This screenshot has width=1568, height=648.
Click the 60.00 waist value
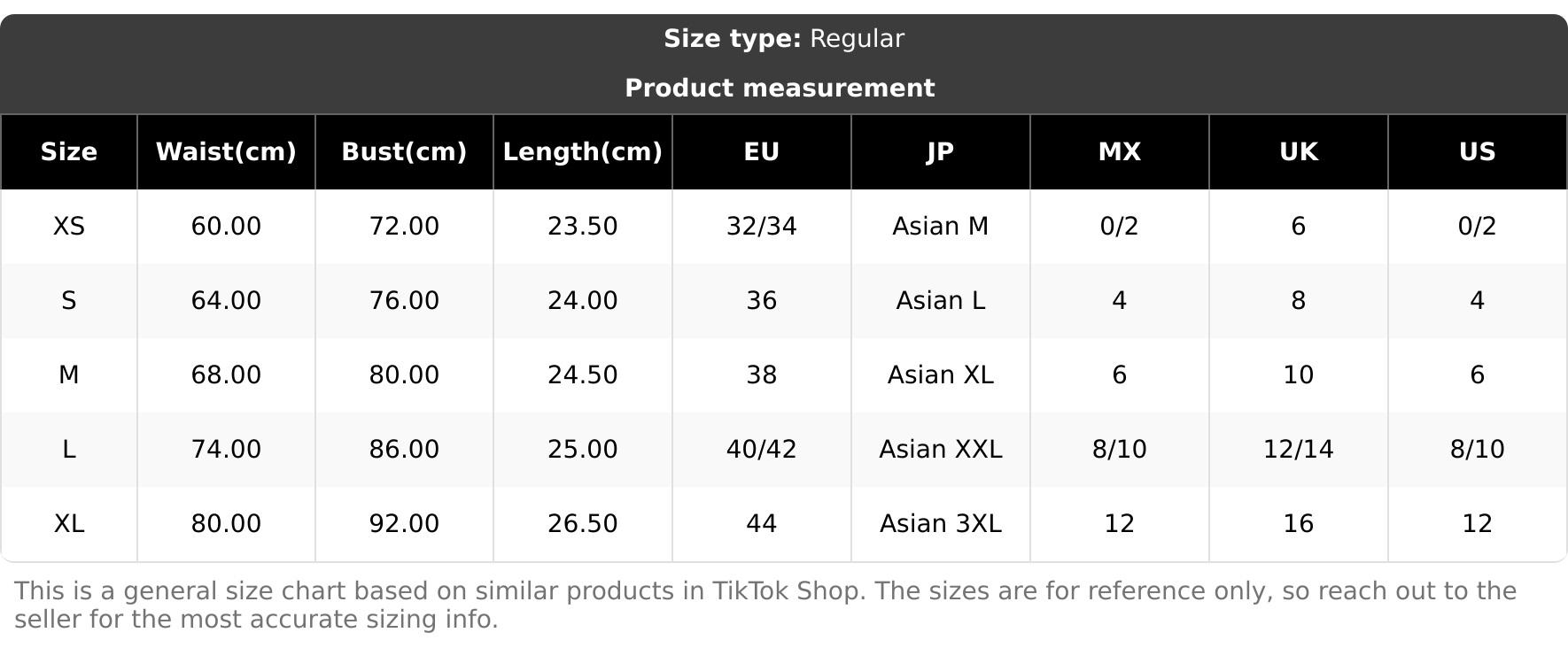226,227
